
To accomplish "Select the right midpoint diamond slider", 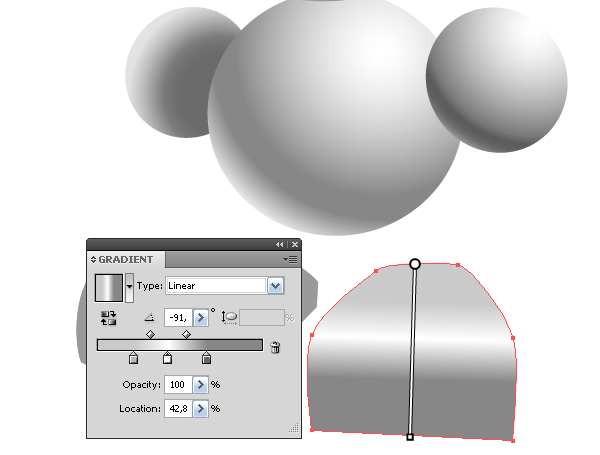I will coord(186,334).
